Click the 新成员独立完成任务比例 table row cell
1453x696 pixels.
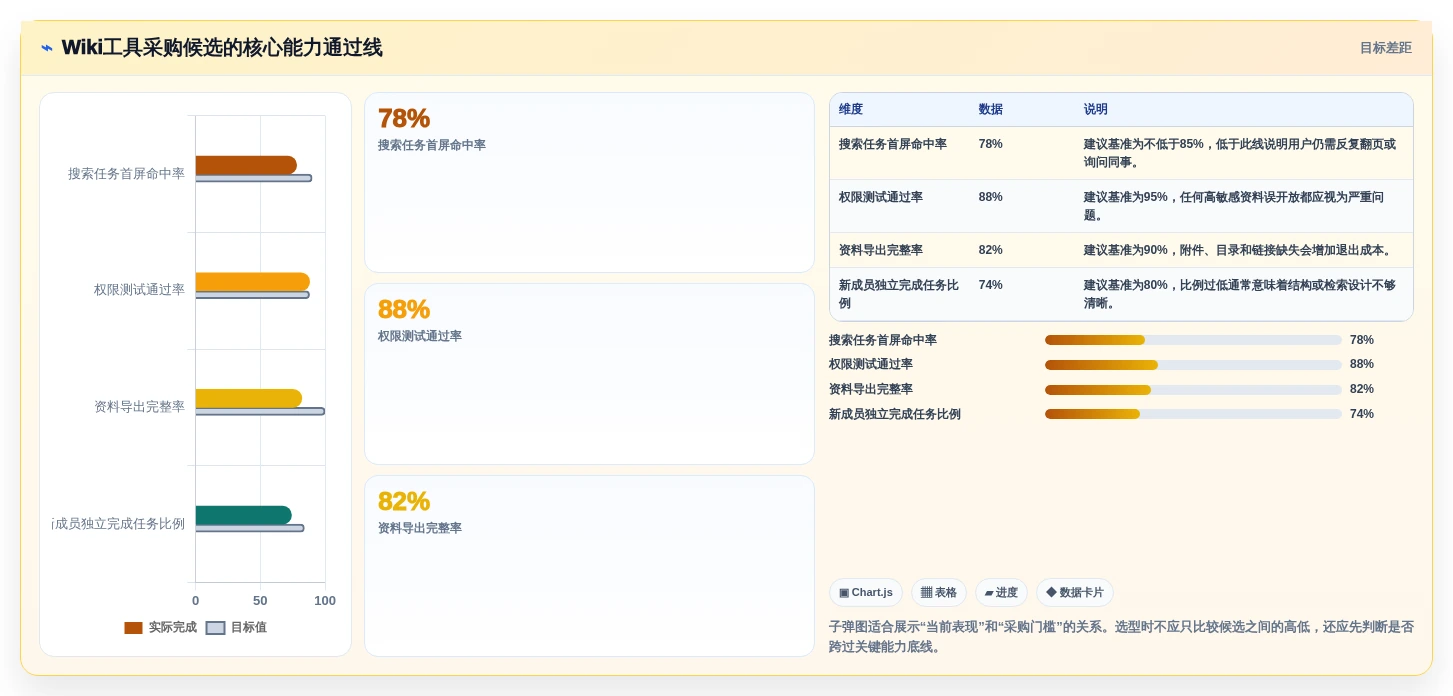[899, 294]
